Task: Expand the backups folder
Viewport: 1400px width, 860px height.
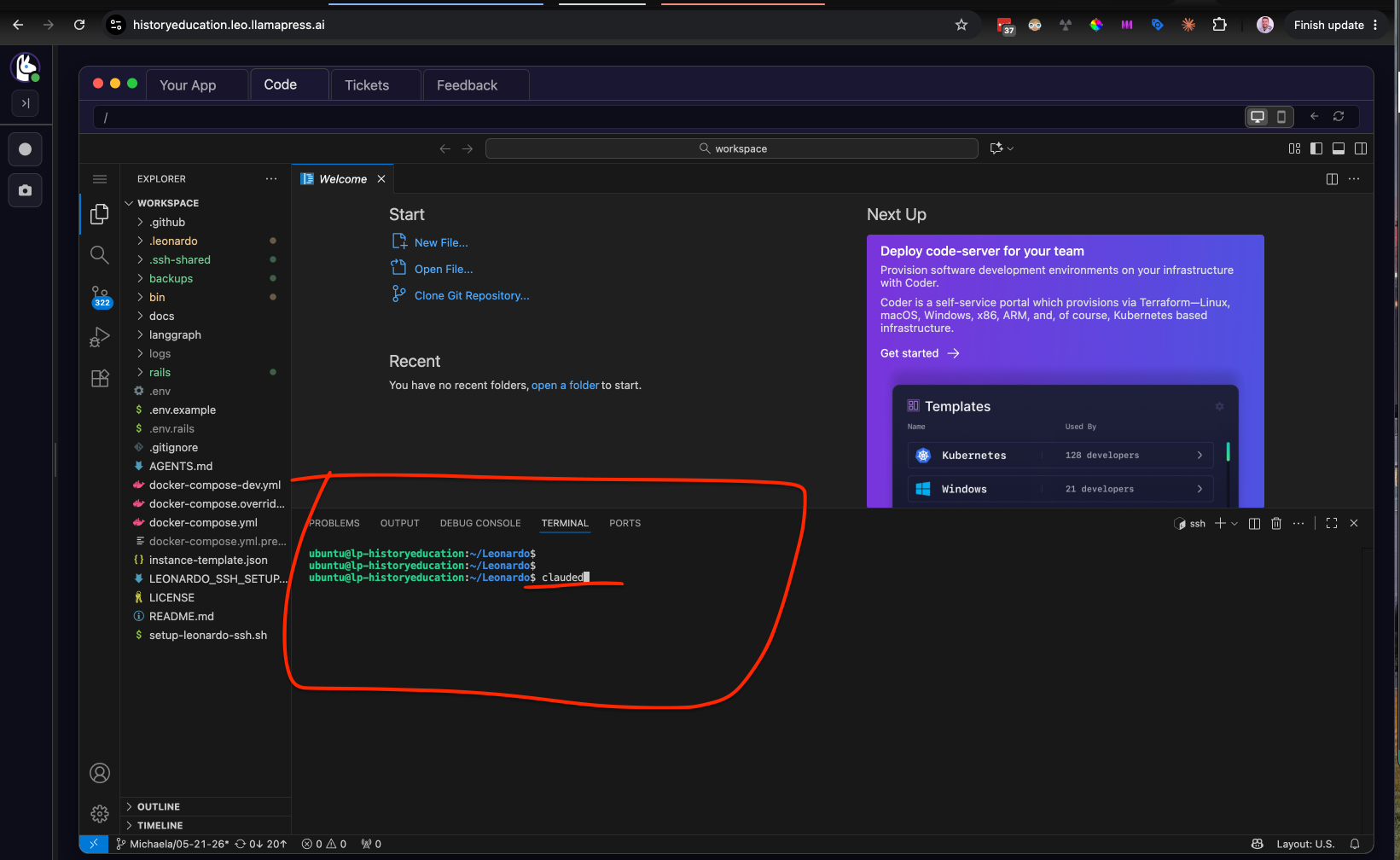Action: 171,278
